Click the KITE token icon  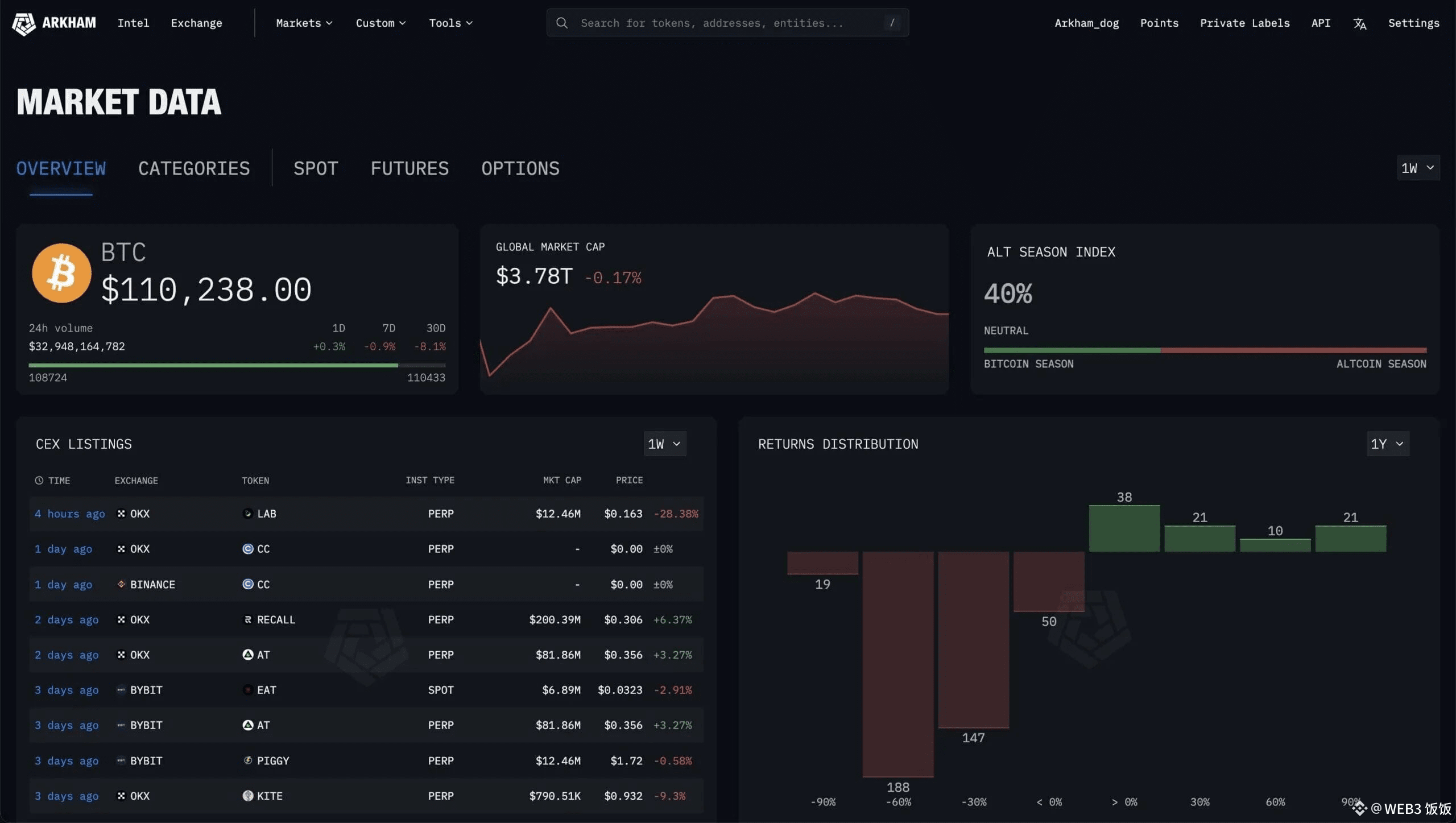point(247,796)
